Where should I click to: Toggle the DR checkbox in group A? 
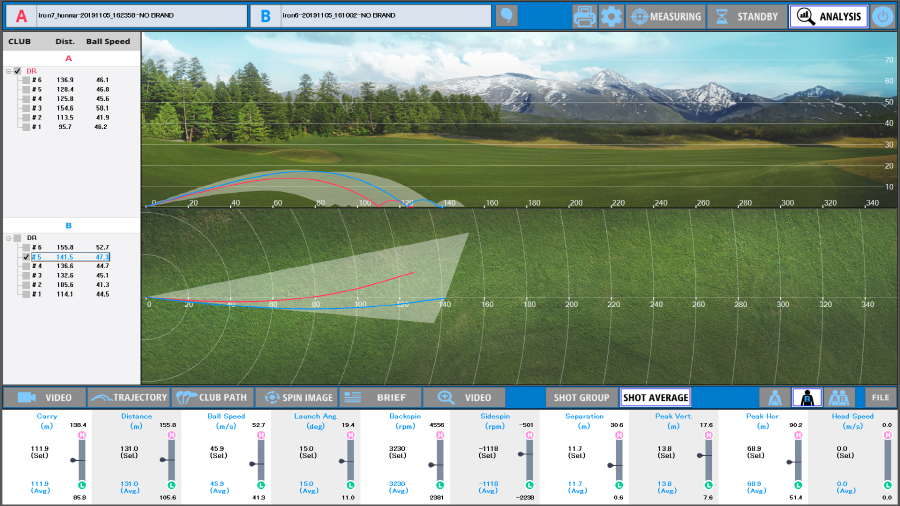(x=17, y=71)
